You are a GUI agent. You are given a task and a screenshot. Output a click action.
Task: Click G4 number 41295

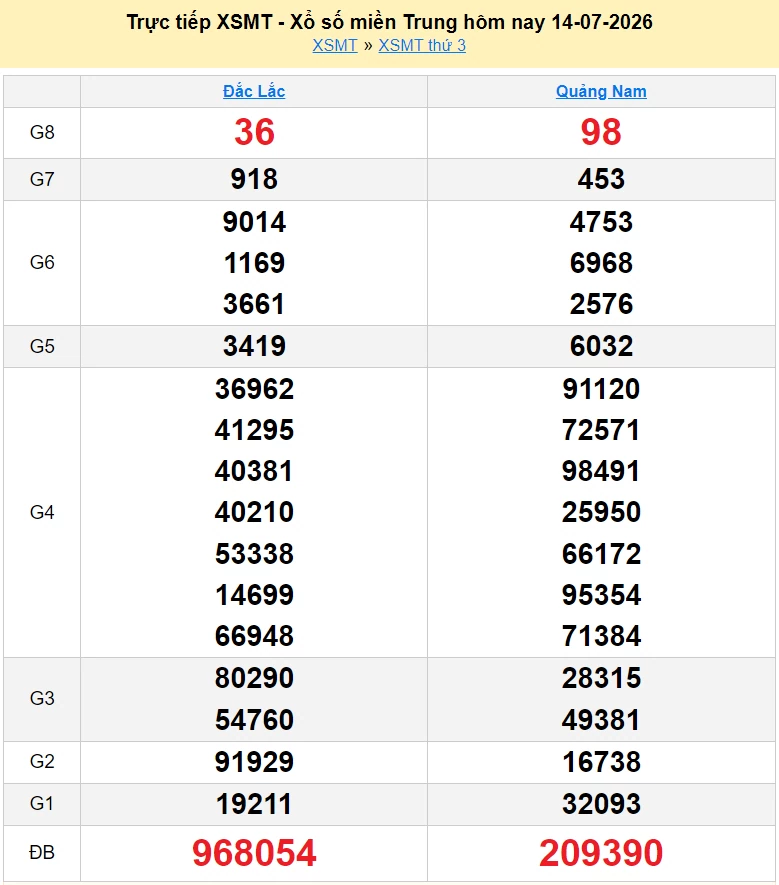point(254,430)
